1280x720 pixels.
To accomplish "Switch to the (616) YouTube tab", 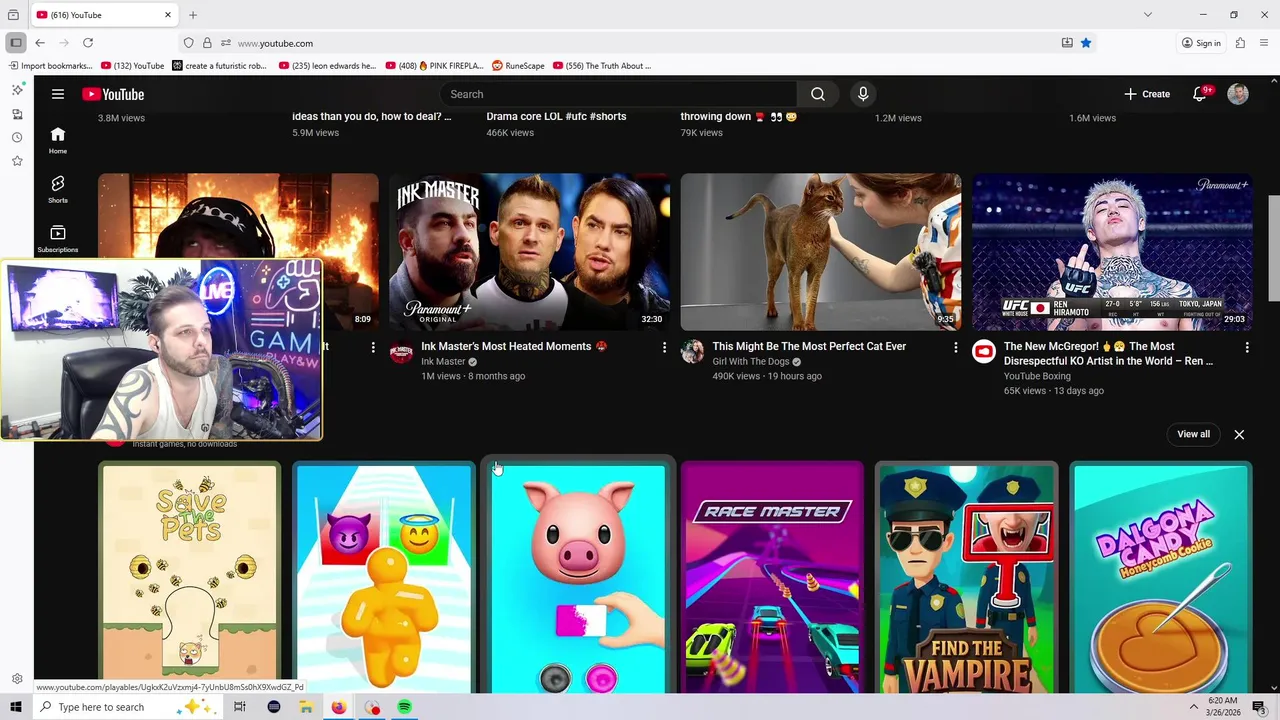I will point(105,15).
